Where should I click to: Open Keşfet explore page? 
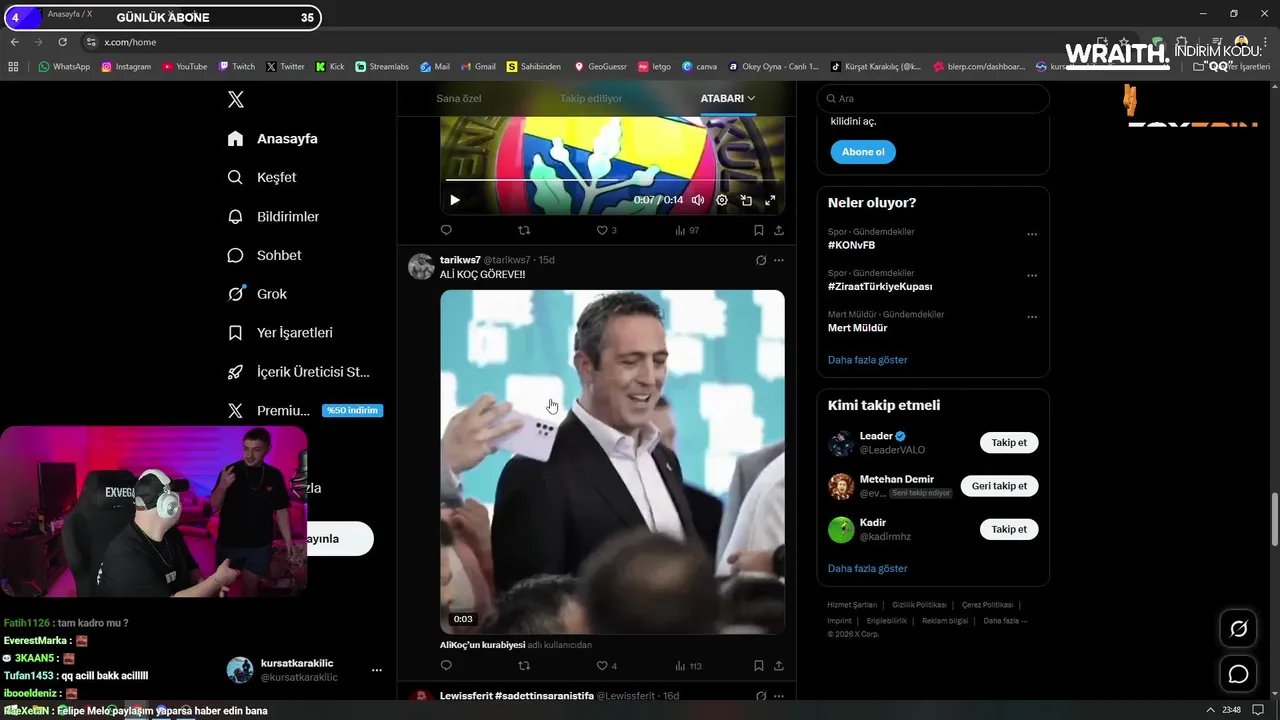(x=262, y=177)
